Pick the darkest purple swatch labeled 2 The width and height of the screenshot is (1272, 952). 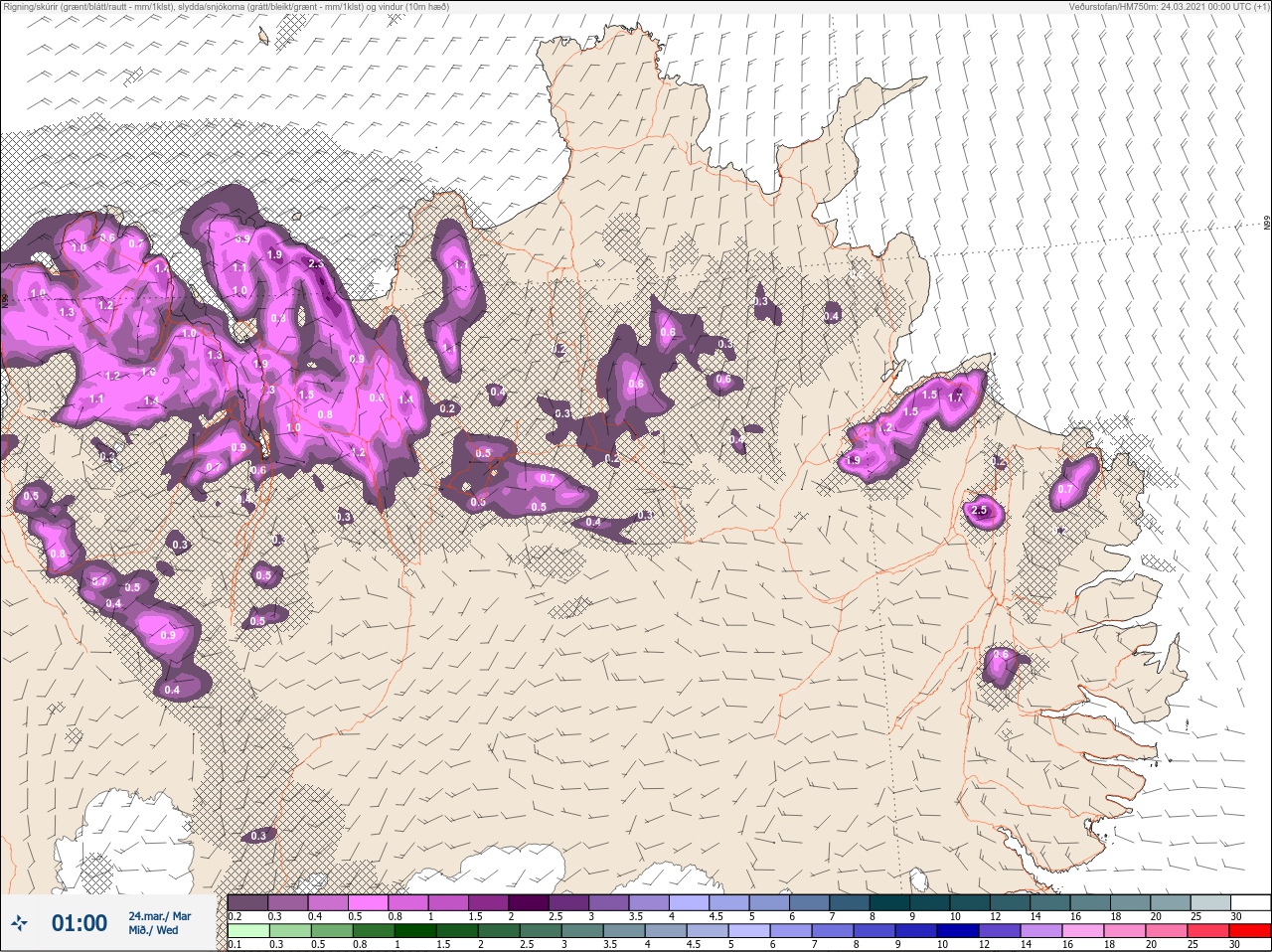pos(529,902)
